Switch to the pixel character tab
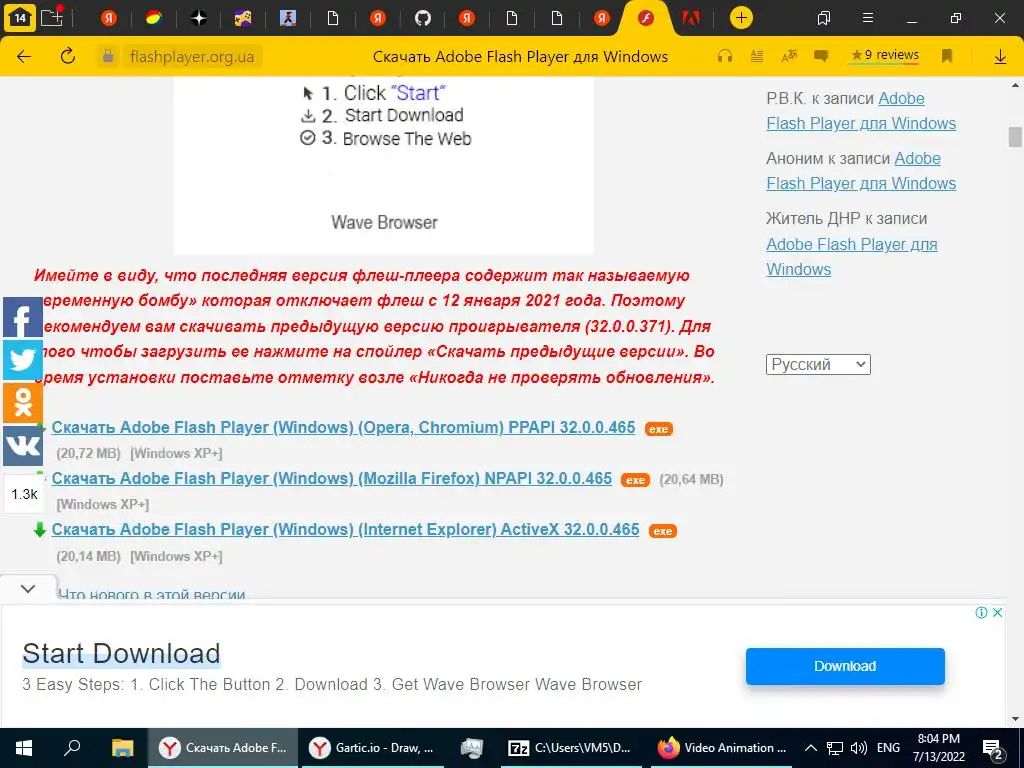Viewport: 1024px width, 768px height. (x=288, y=18)
